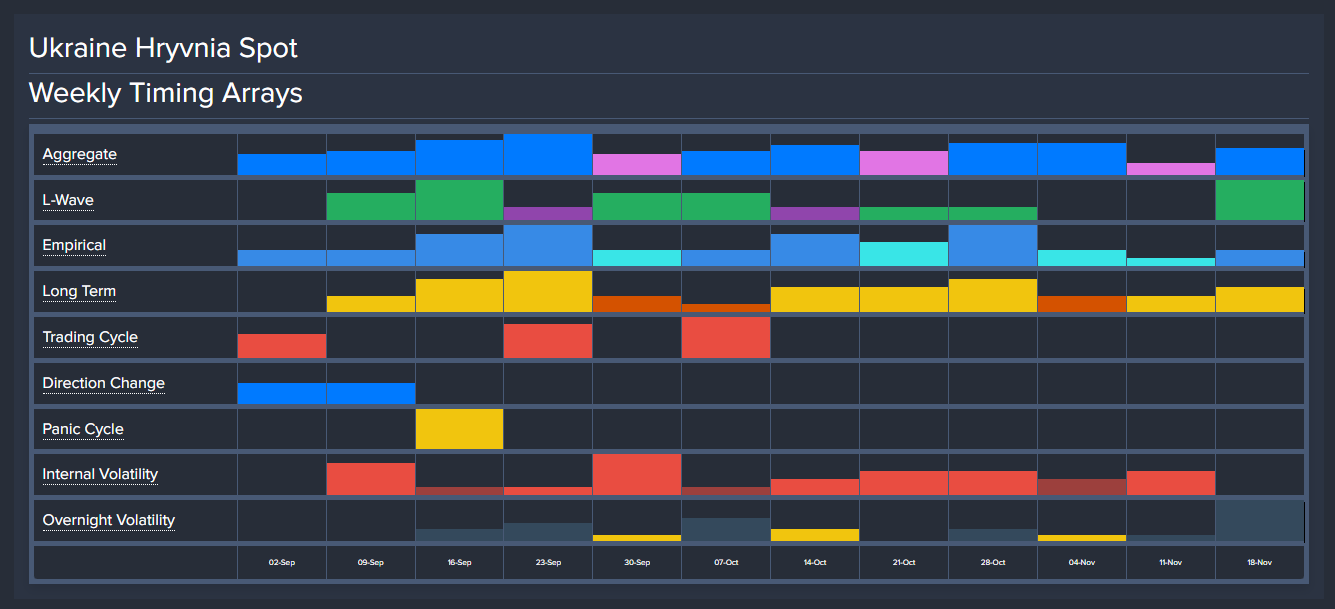1335x609 pixels.
Task: Click the Overnight Volatility bar for 18-Nov
Action: (x=1260, y=521)
